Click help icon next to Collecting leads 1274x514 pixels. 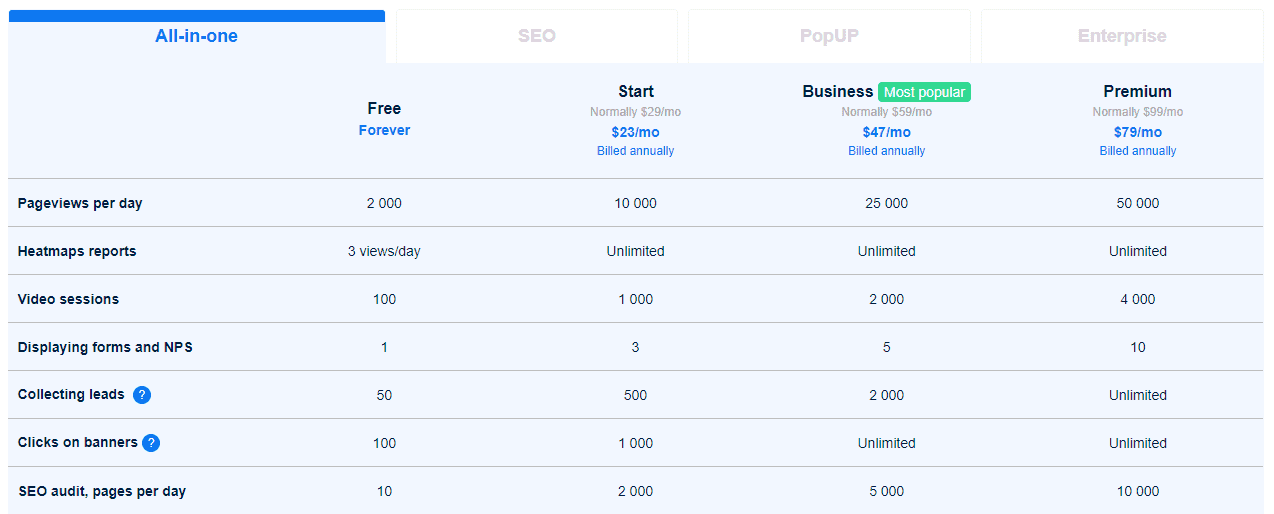[142, 395]
